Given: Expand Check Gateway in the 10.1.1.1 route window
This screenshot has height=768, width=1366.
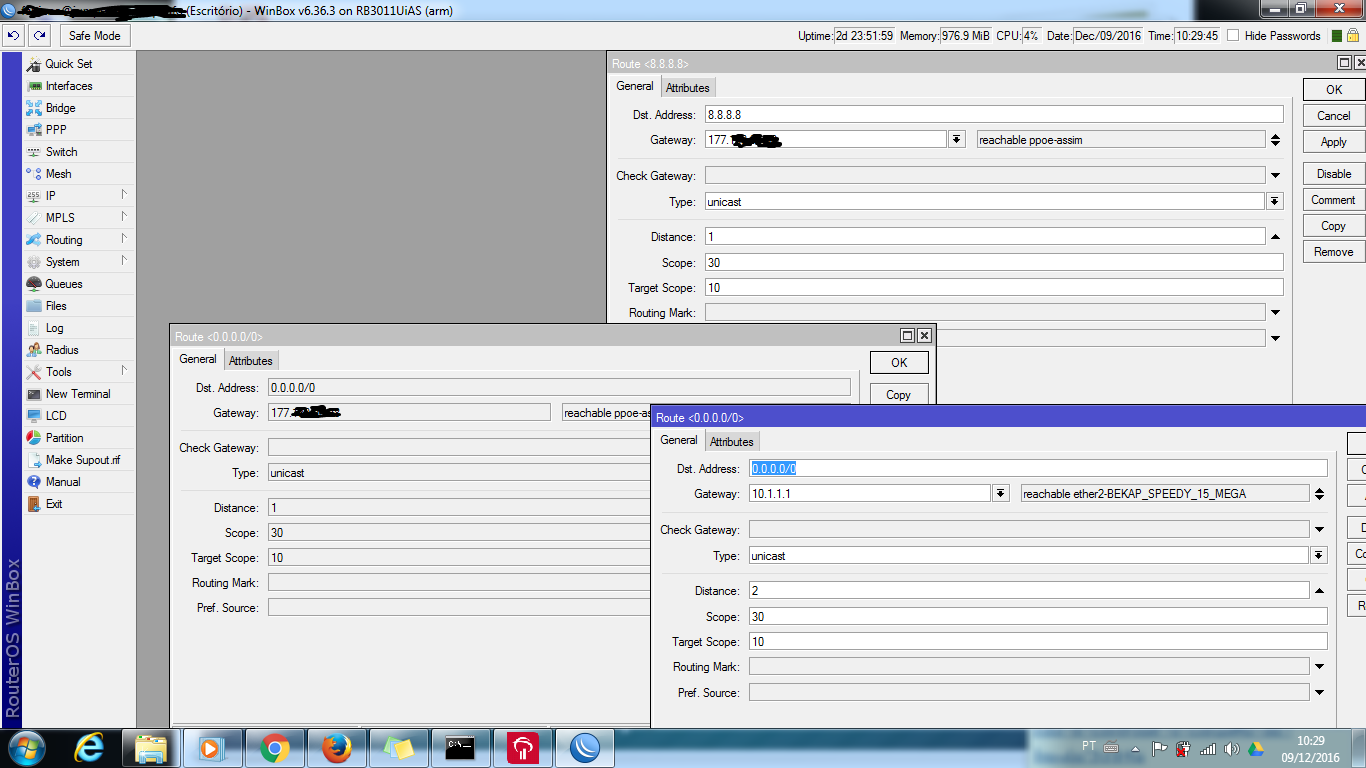Looking at the screenshot, I should tap(1319, 530).
